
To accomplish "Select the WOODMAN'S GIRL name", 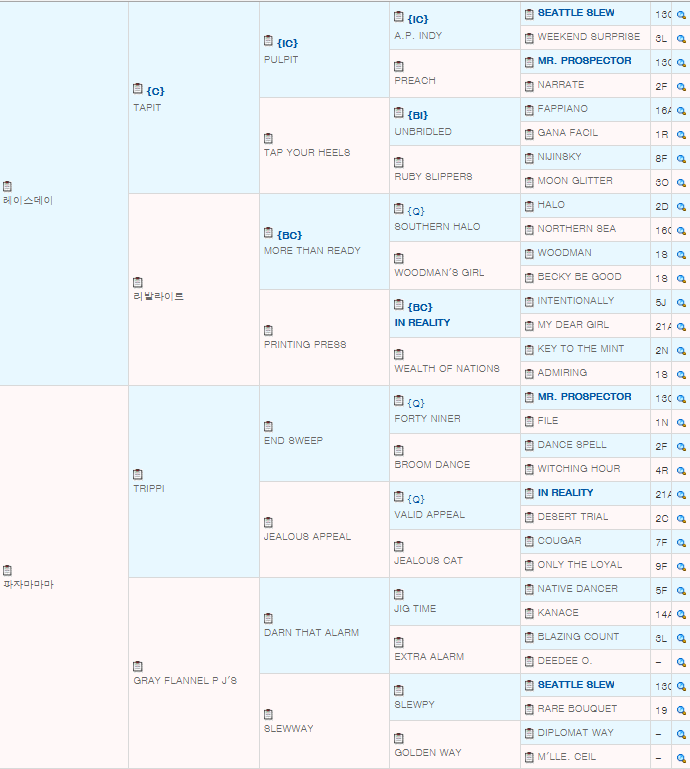I will tap(439, 273).
